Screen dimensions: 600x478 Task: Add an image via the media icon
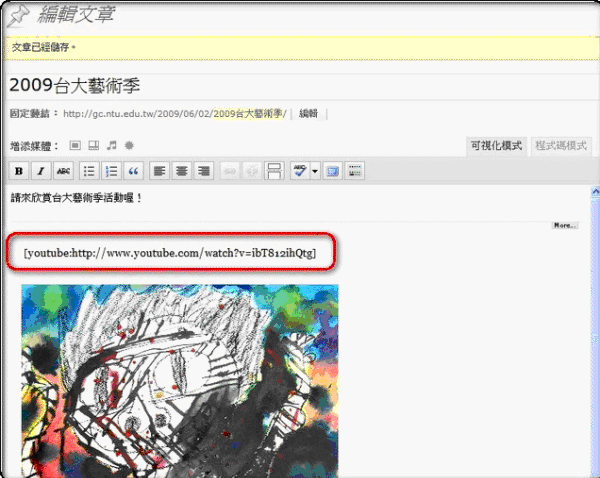(x=75, y=145)
